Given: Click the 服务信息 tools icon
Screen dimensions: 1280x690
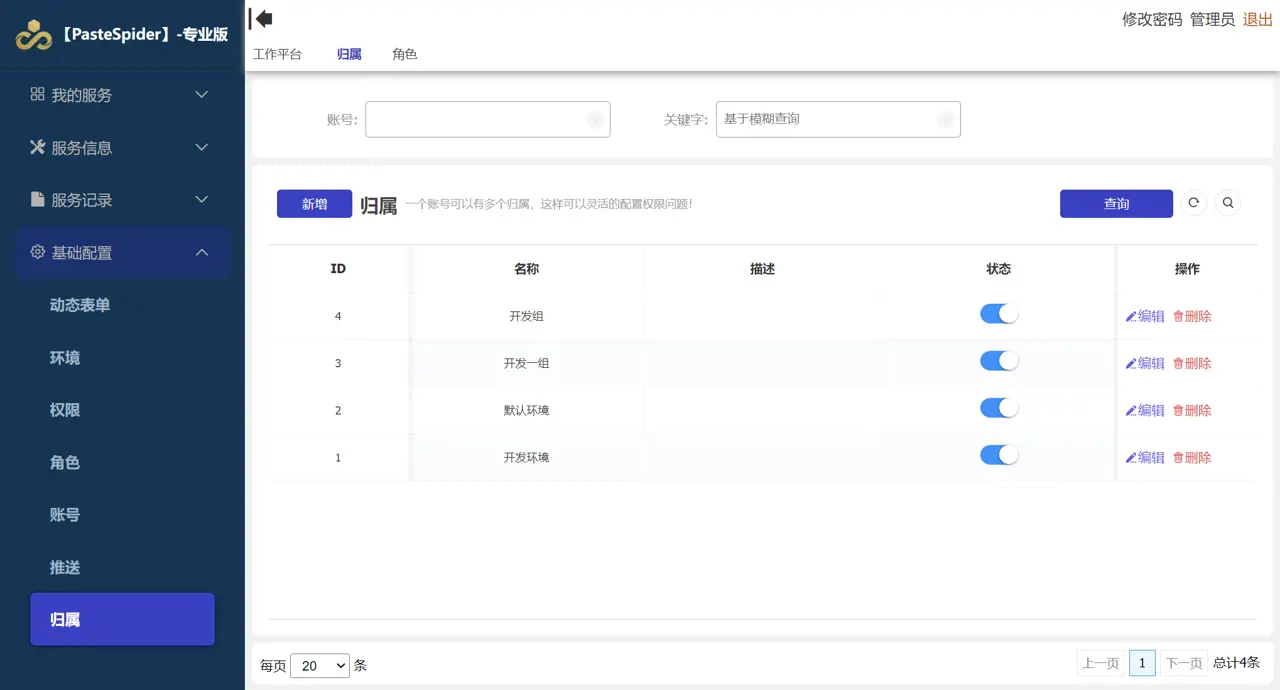Looking at the screenshot, I should 37,147.
